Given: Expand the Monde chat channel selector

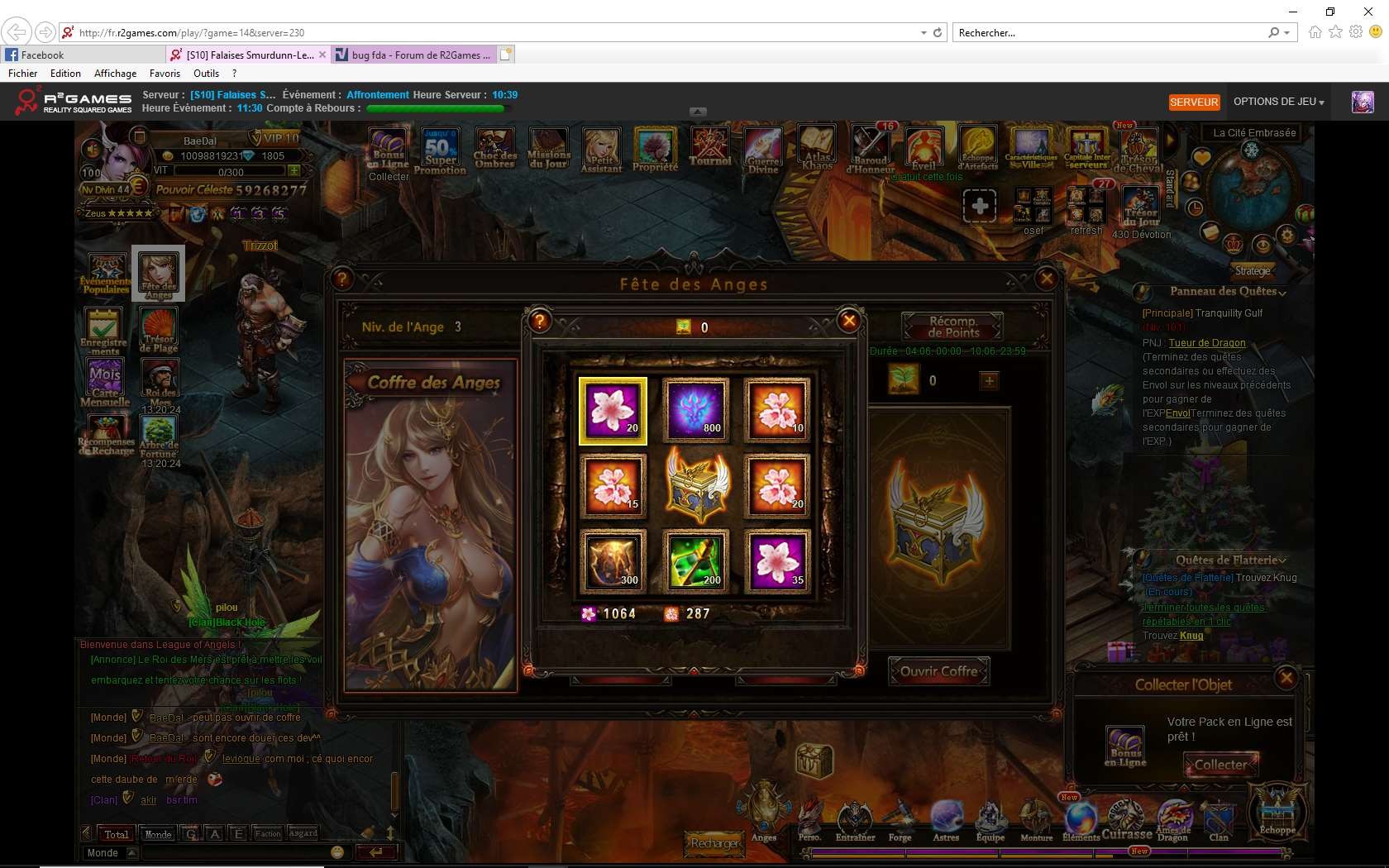Looking at the screenshot, I should 131,852.
